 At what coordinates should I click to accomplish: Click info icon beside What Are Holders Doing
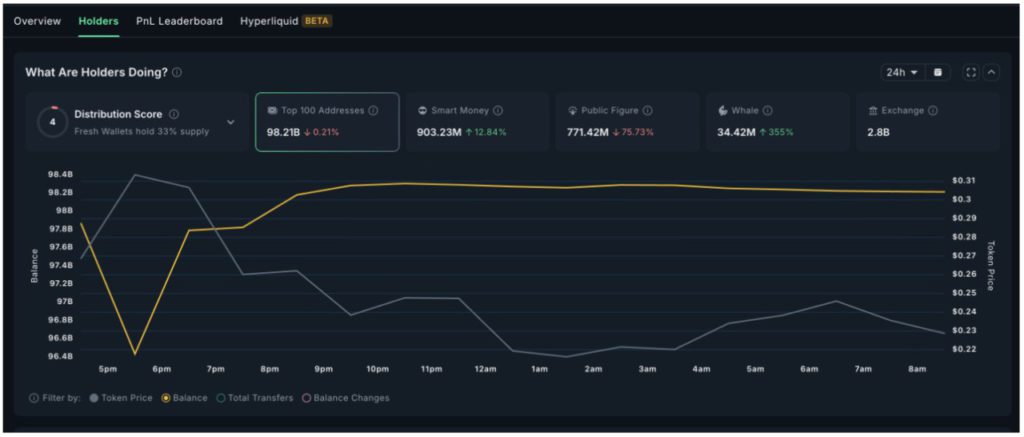click(177, 73)
